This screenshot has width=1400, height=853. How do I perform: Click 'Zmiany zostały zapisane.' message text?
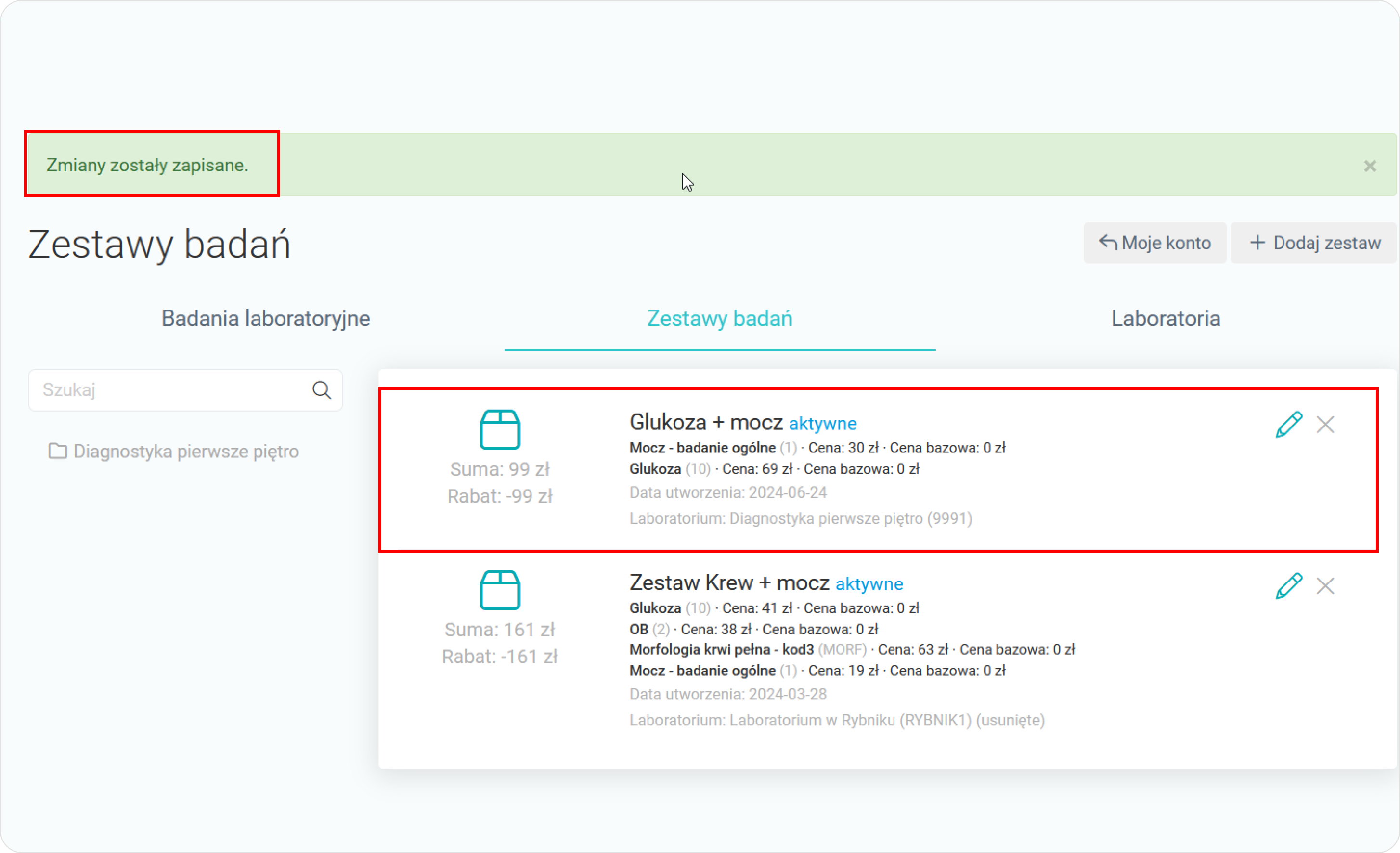pyautogui.click(x=147, y=165)
